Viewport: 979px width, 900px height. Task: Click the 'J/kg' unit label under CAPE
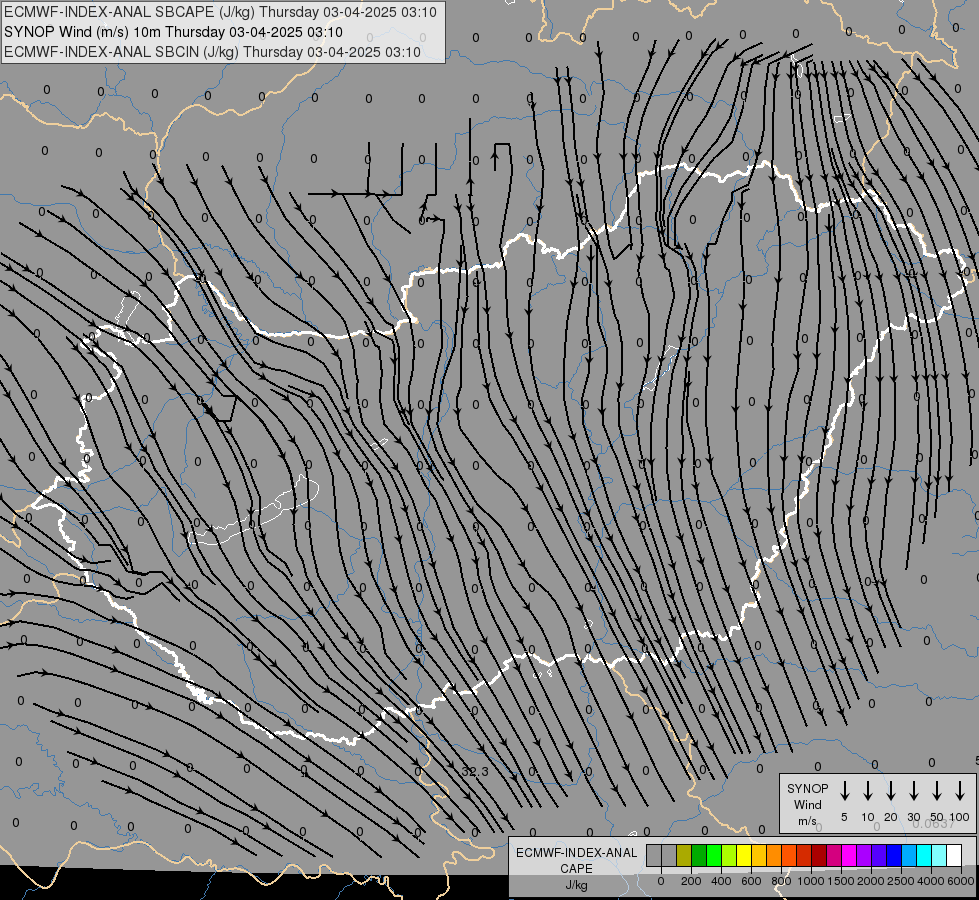point(576,886)
